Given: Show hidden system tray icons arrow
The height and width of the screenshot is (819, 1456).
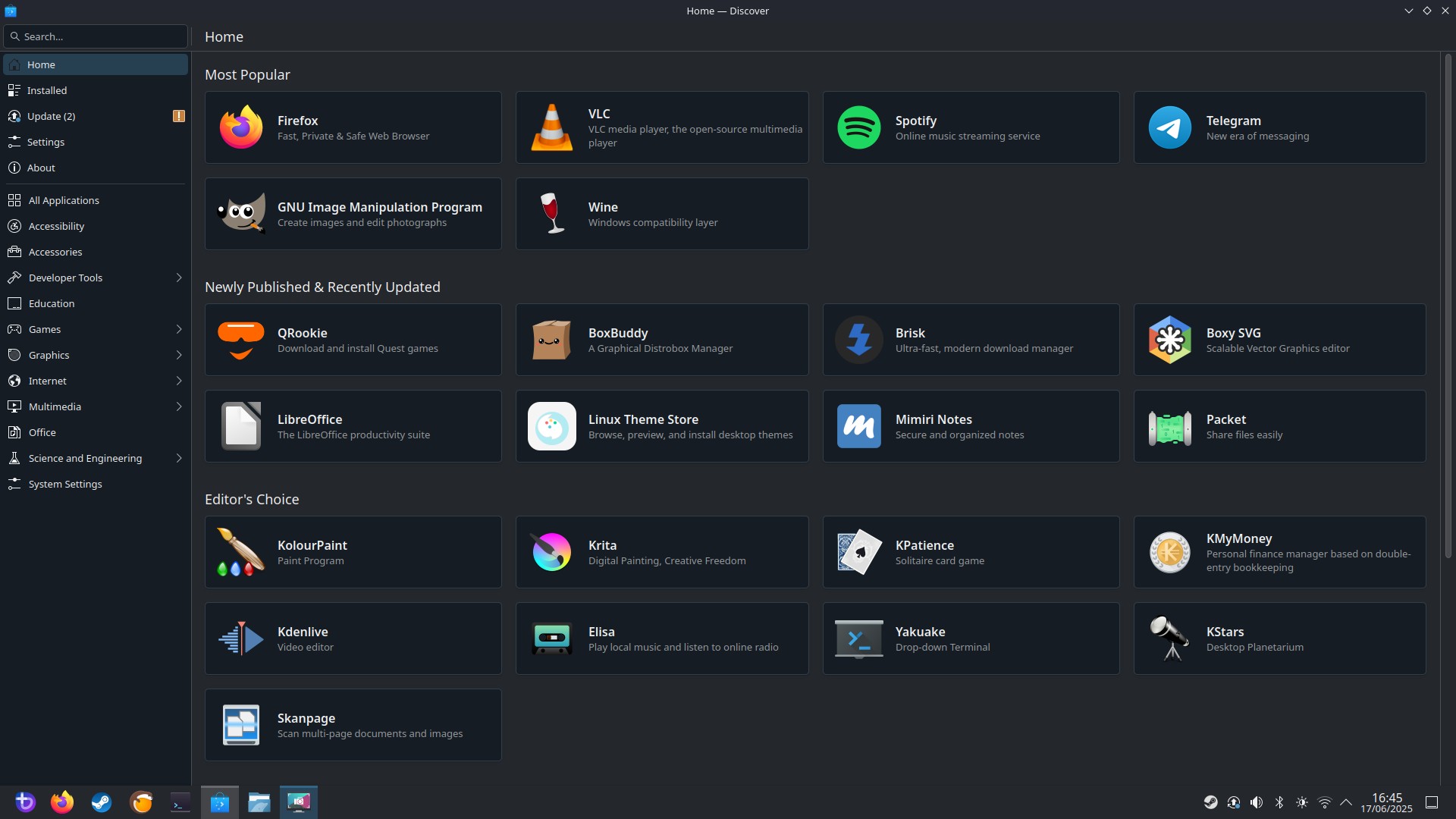Looking at the screenshot, I should (x=1346, y=802).
